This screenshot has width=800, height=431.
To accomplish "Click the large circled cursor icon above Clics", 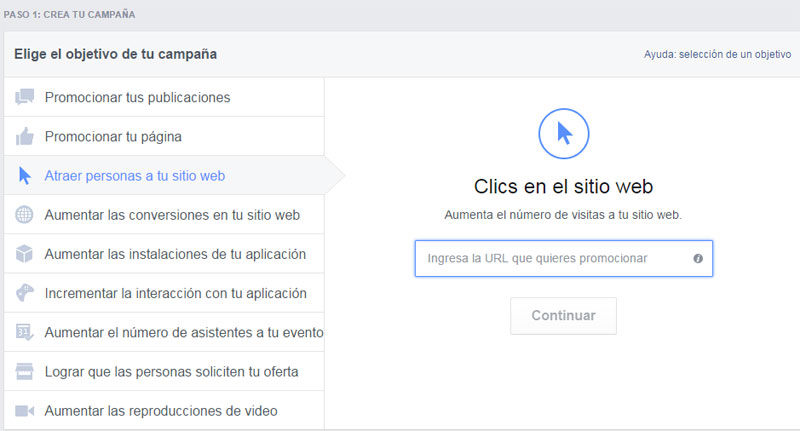I will [564, 134].
